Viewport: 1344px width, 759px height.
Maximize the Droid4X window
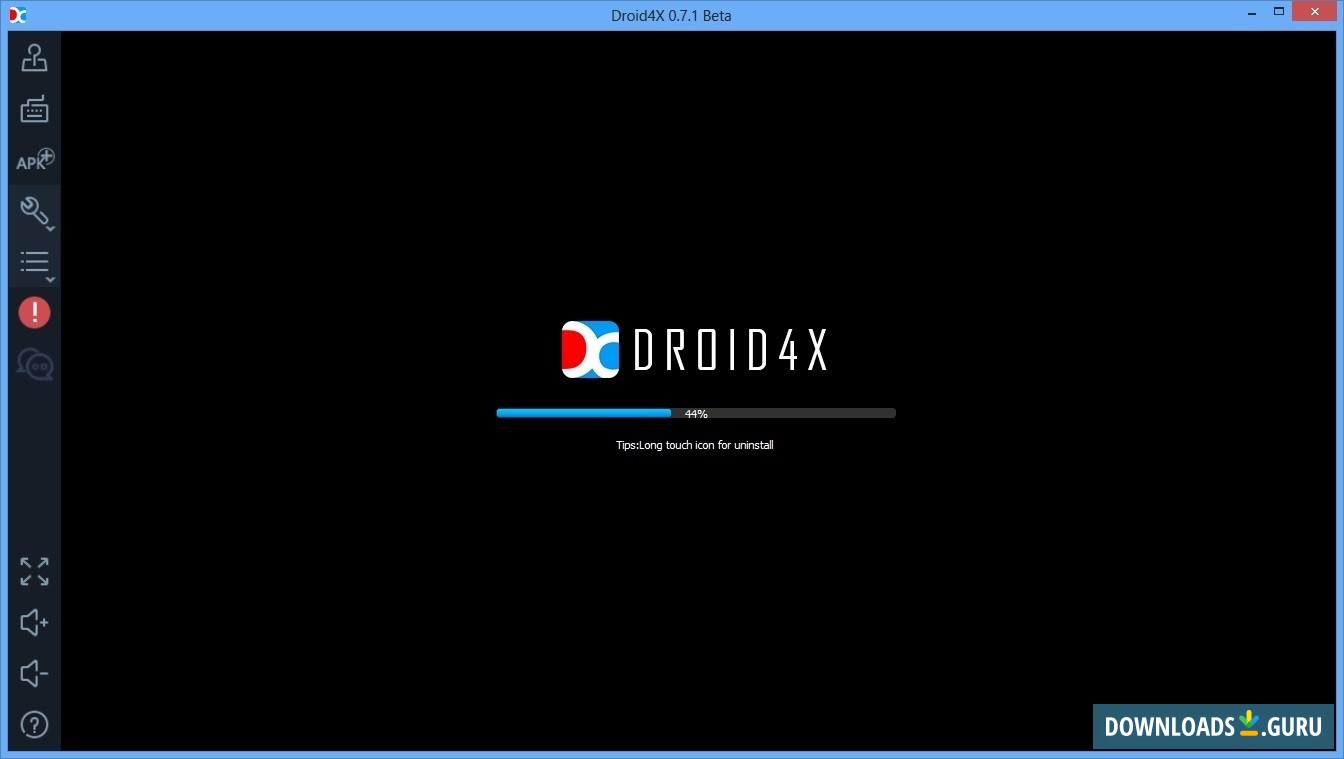[1279, 12]
